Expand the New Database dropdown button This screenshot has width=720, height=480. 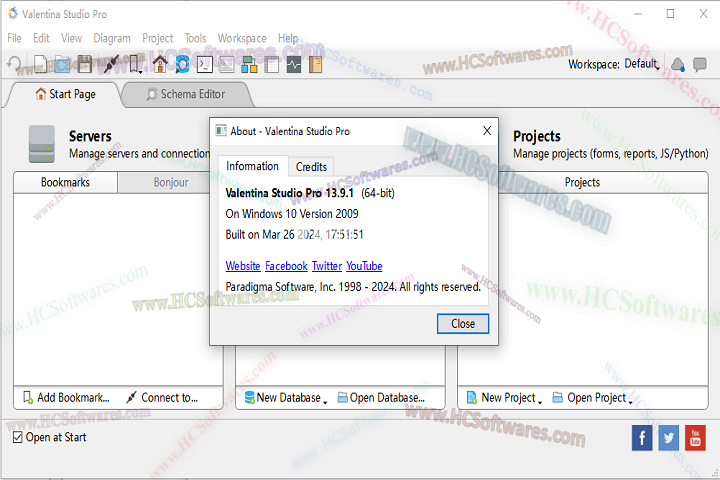click(x=286, y=397)
